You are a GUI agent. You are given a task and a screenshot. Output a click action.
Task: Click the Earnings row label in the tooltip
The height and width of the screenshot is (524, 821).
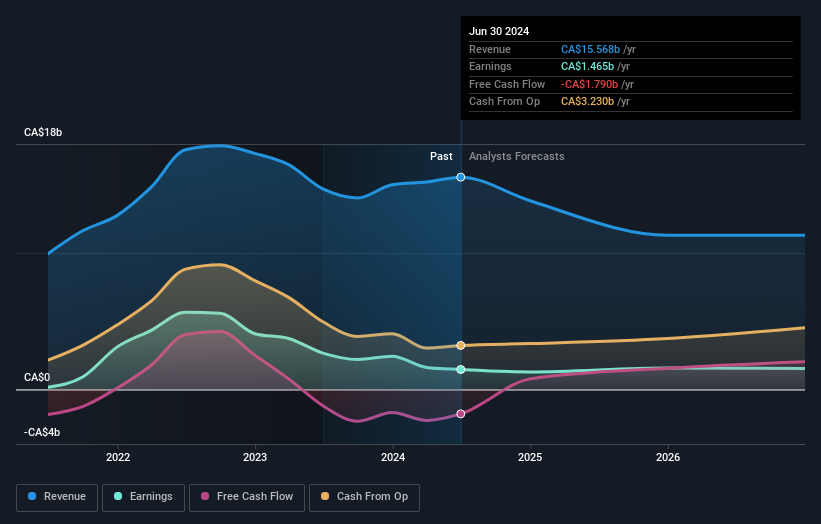[x=490, y=66]
